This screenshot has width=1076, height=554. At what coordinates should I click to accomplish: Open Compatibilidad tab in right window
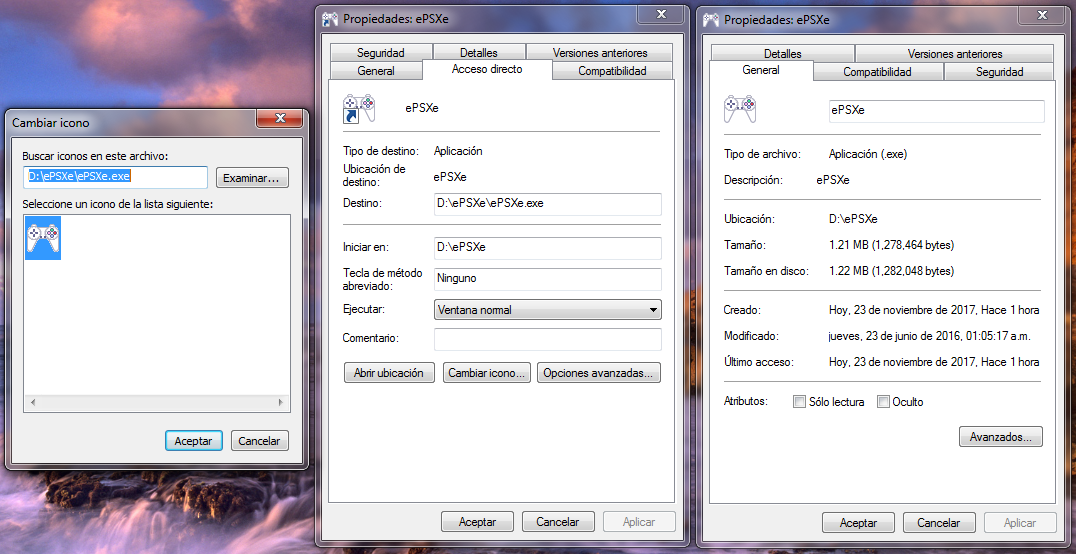tap(877, 71)
